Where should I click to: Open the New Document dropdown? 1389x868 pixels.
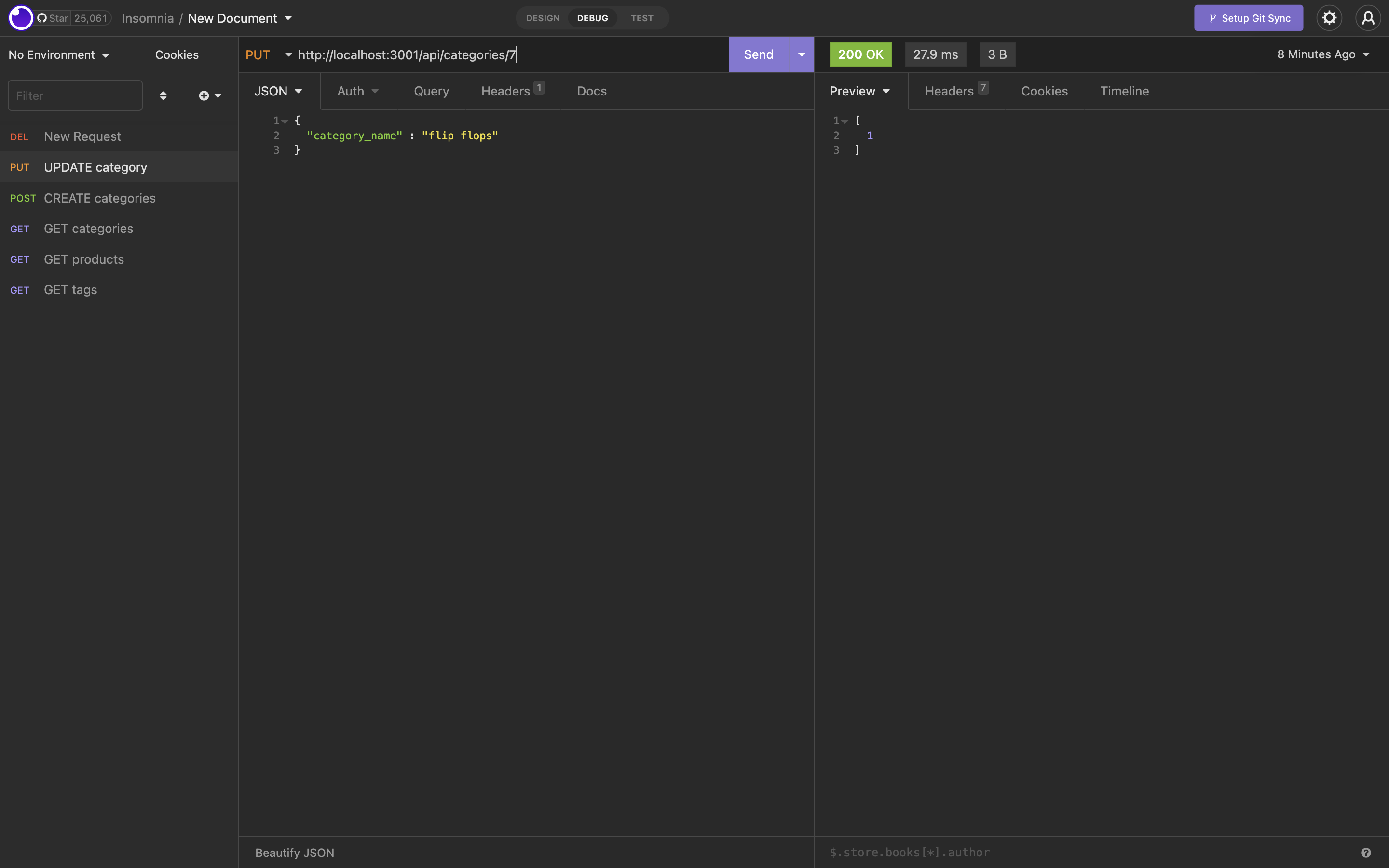click(x=240, y=18)
